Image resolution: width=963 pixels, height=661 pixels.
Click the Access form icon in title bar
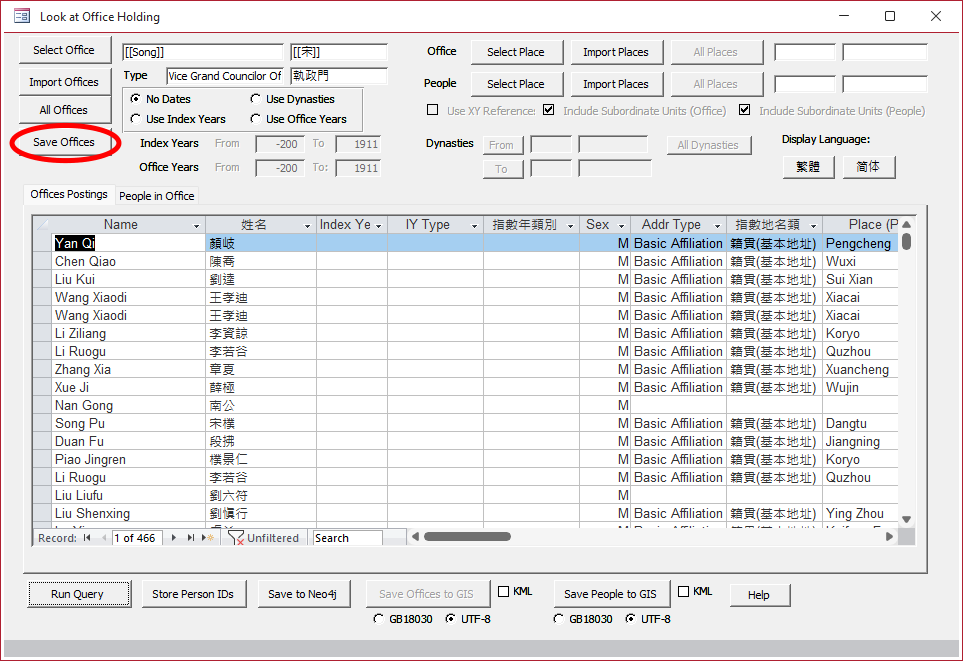(x=21, y=17)
